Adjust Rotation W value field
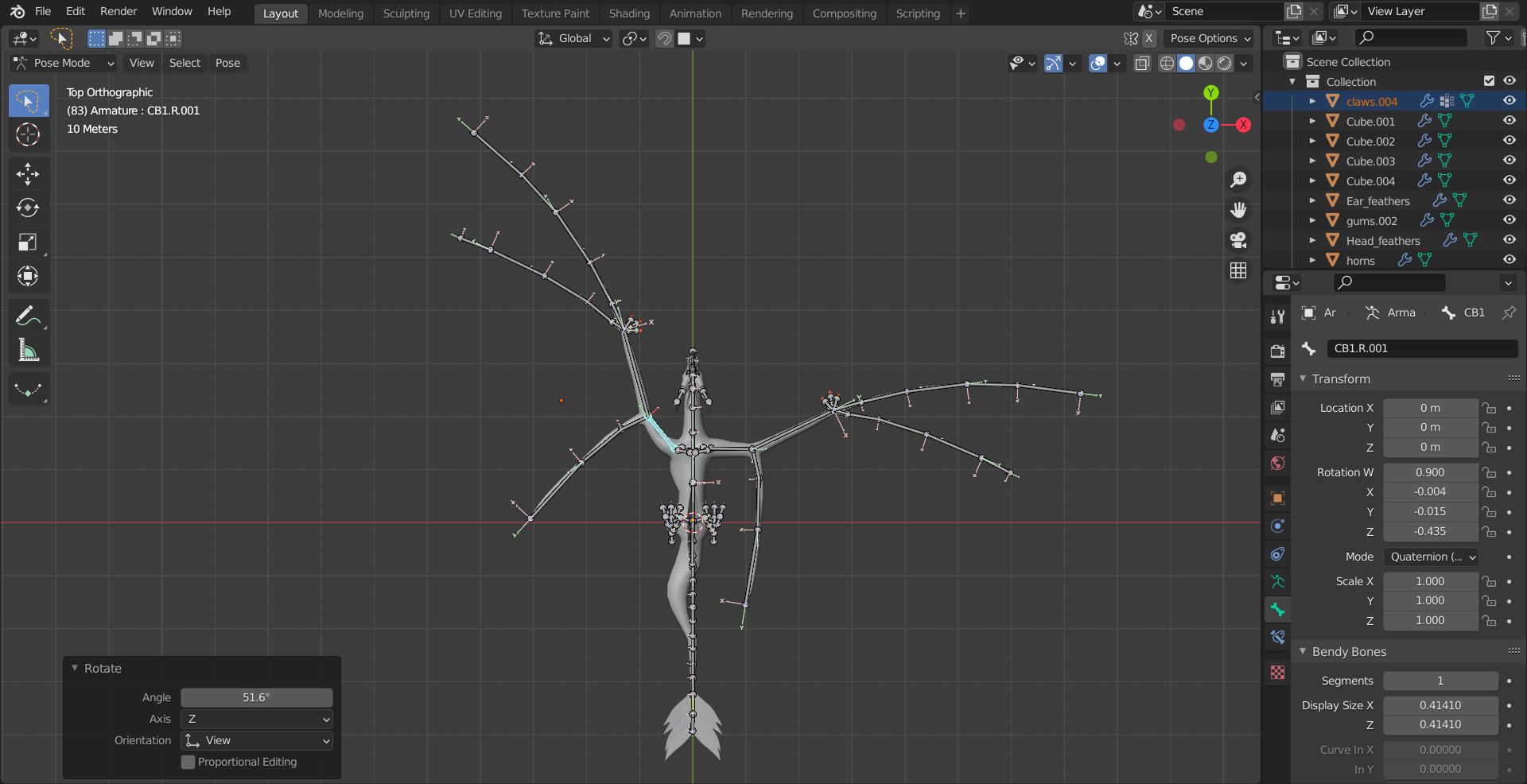The height and width of the screenshot is (784, 1527). [1431, 472]
